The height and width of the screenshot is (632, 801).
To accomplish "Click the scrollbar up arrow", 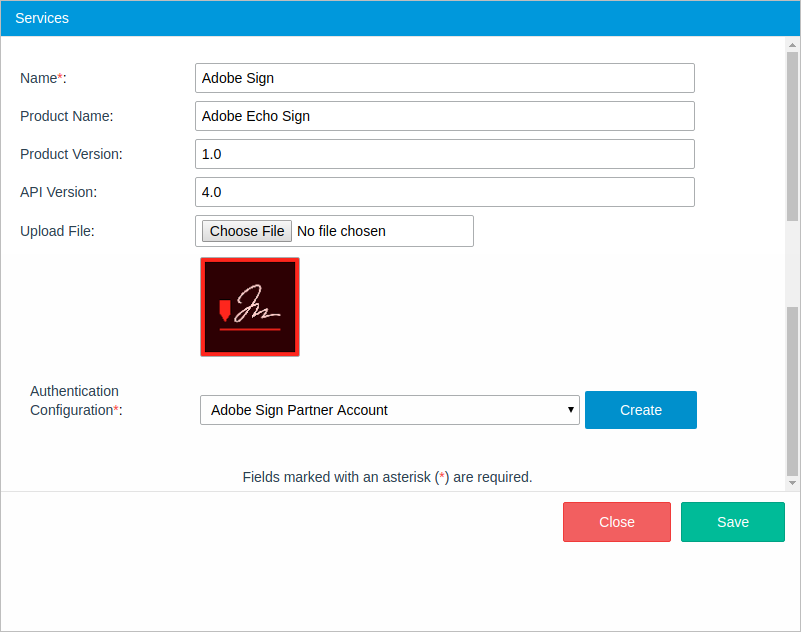I will click(x=792, y=44).
